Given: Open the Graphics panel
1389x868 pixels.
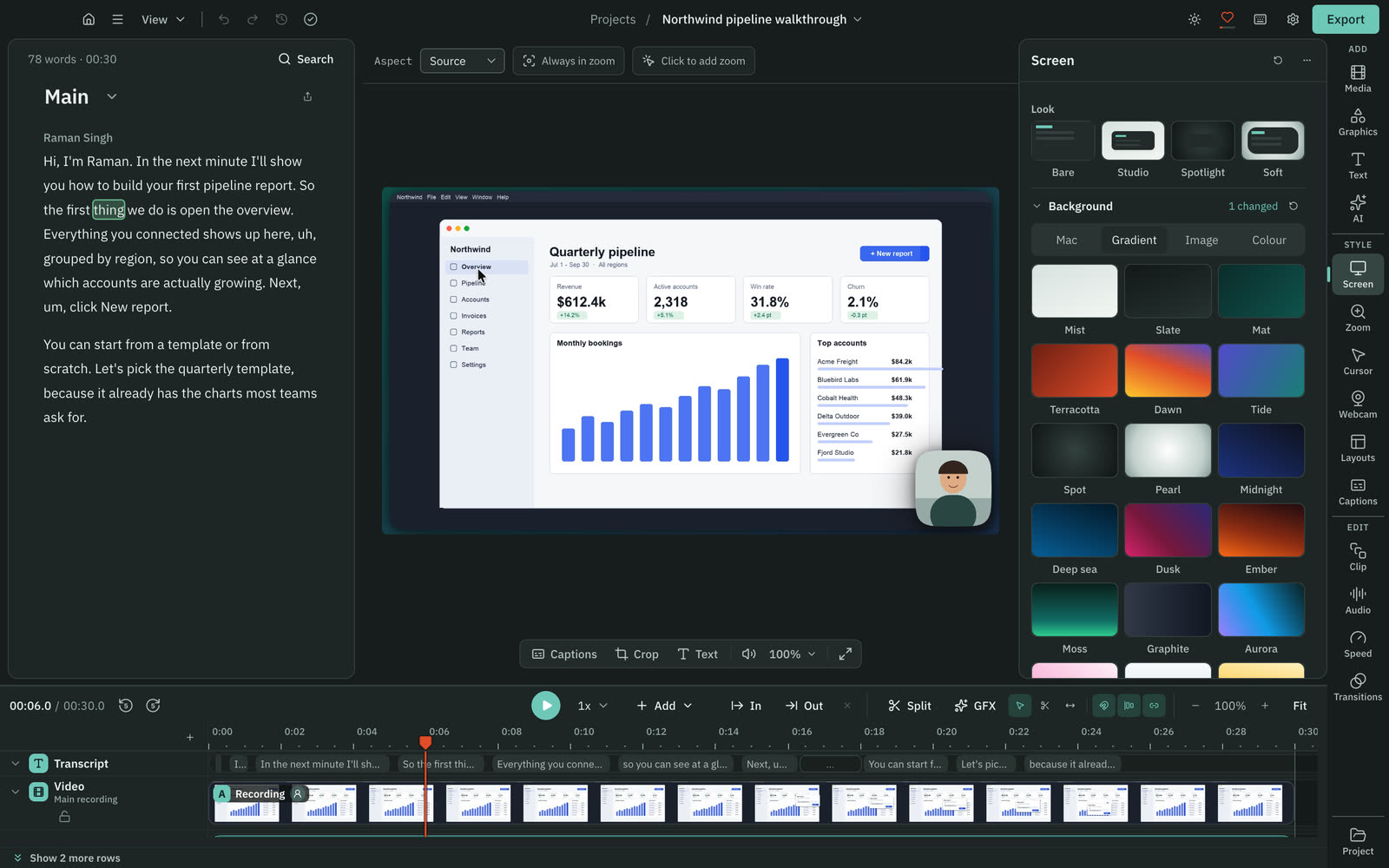Looking at the screenshot, I should tap(1358, 122).
